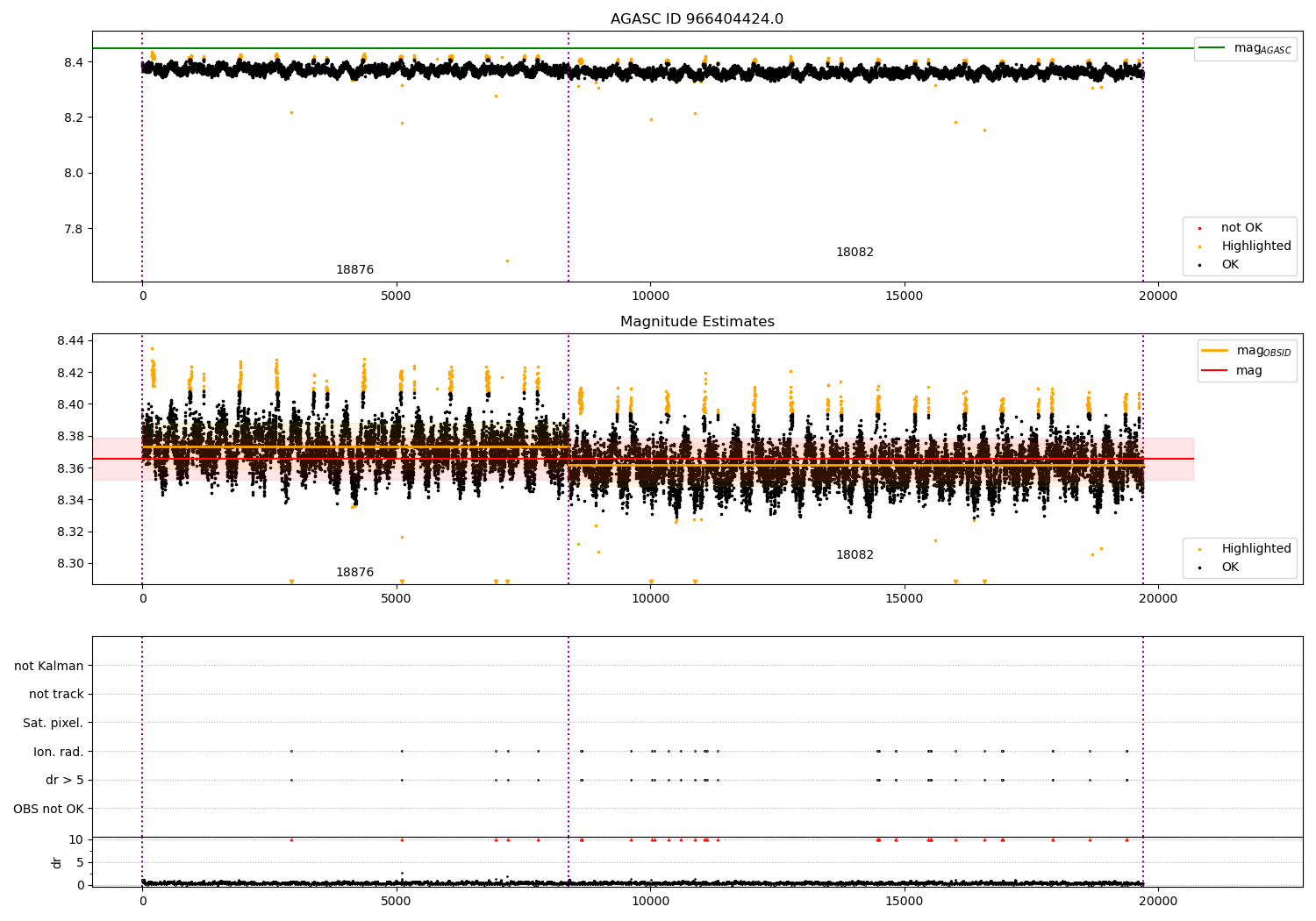Click the 'Magnitude Estimates' plot title

point(697,322)
